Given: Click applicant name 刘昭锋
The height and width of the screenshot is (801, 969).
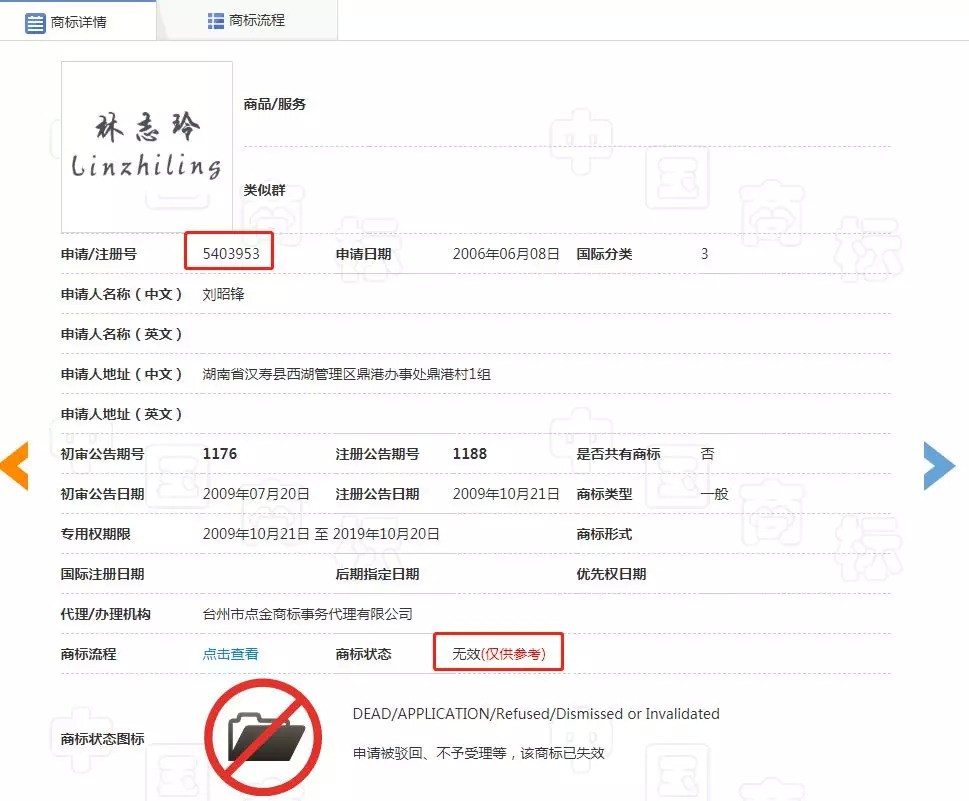Looking at the screenshot, I should pyautogui.click(x=224, y=294).
